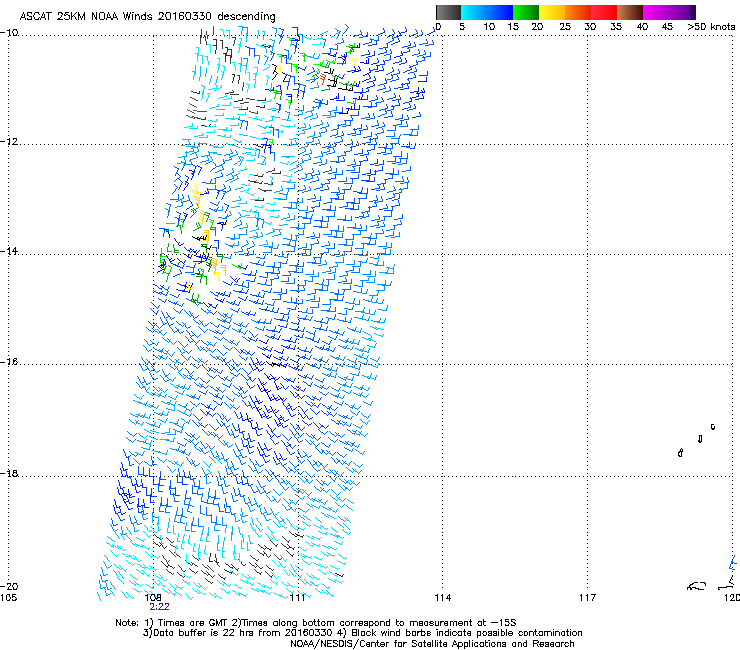Click the magenta 40-45 knots legend color
Screen dimensions: 740x650
656,12
